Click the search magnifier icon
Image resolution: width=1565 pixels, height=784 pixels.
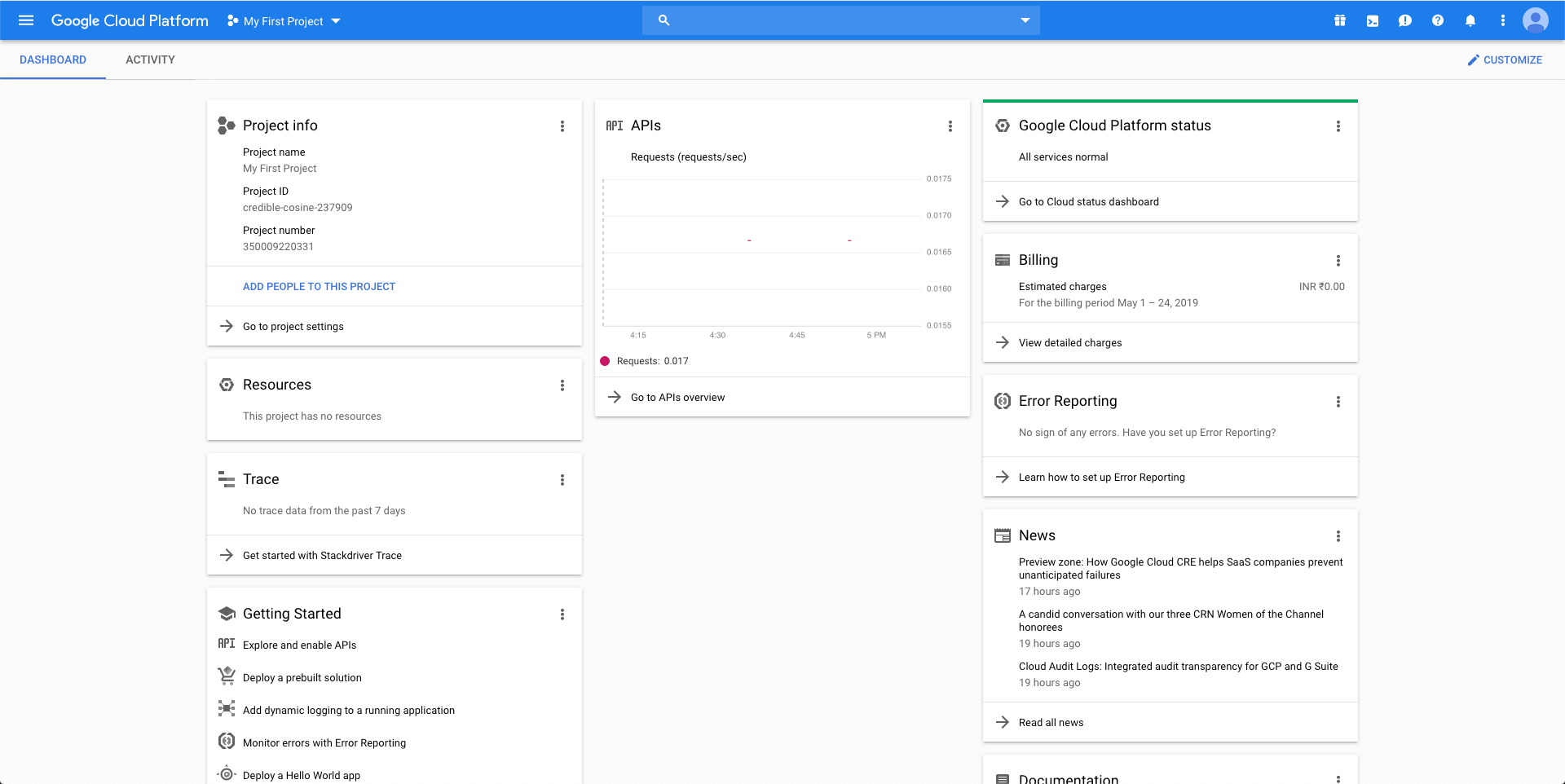[663, 20]
